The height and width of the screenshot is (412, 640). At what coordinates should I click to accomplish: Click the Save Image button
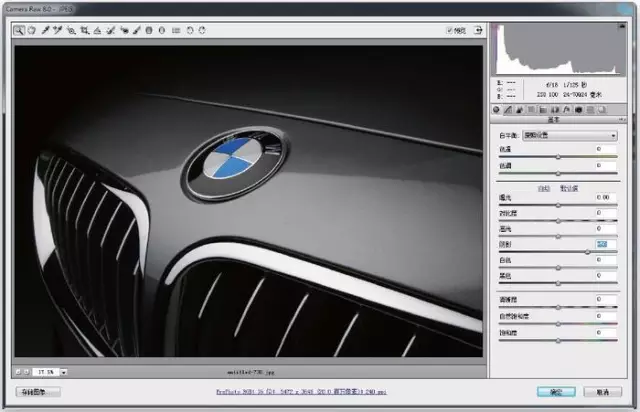[x=40, y=392]
